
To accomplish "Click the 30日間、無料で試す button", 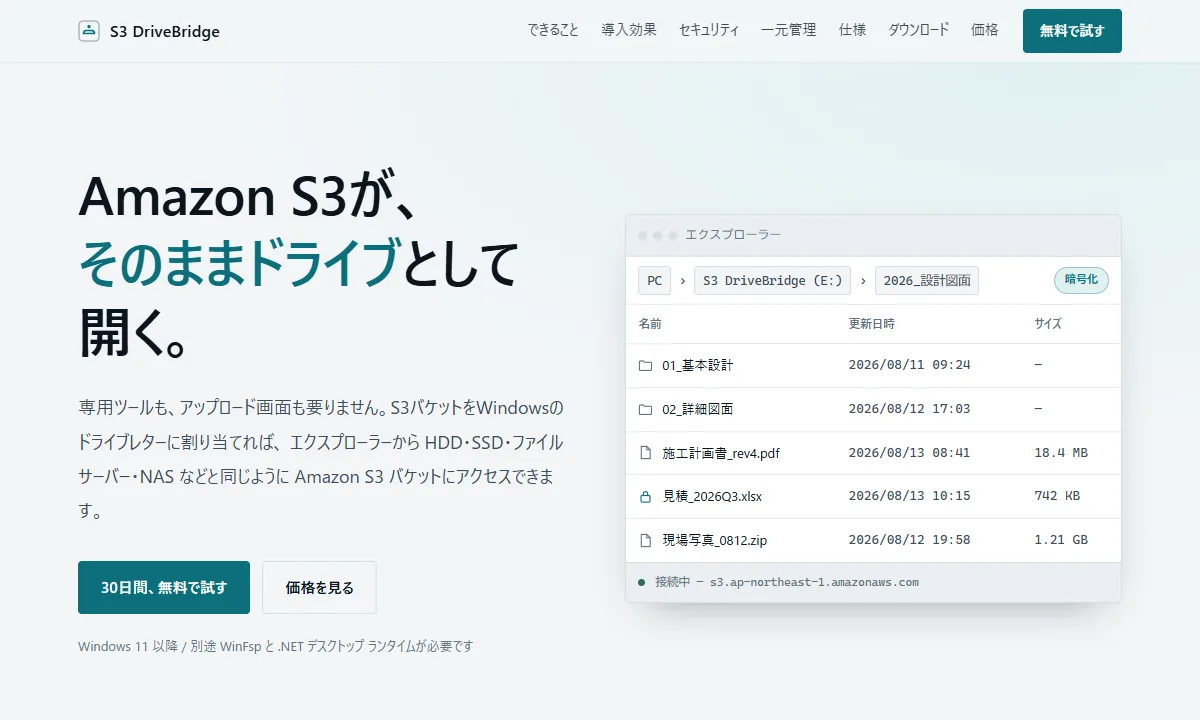I will point(164,587).
